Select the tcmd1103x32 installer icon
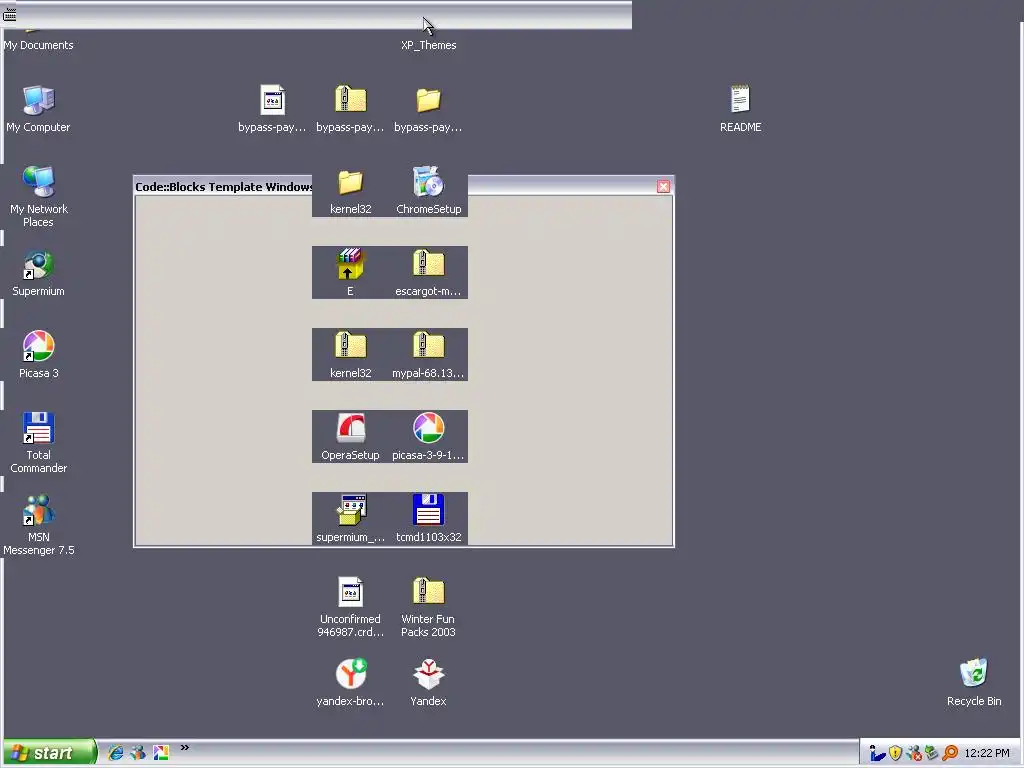This screenshot has height=768, width=1024. coord(428,510)
